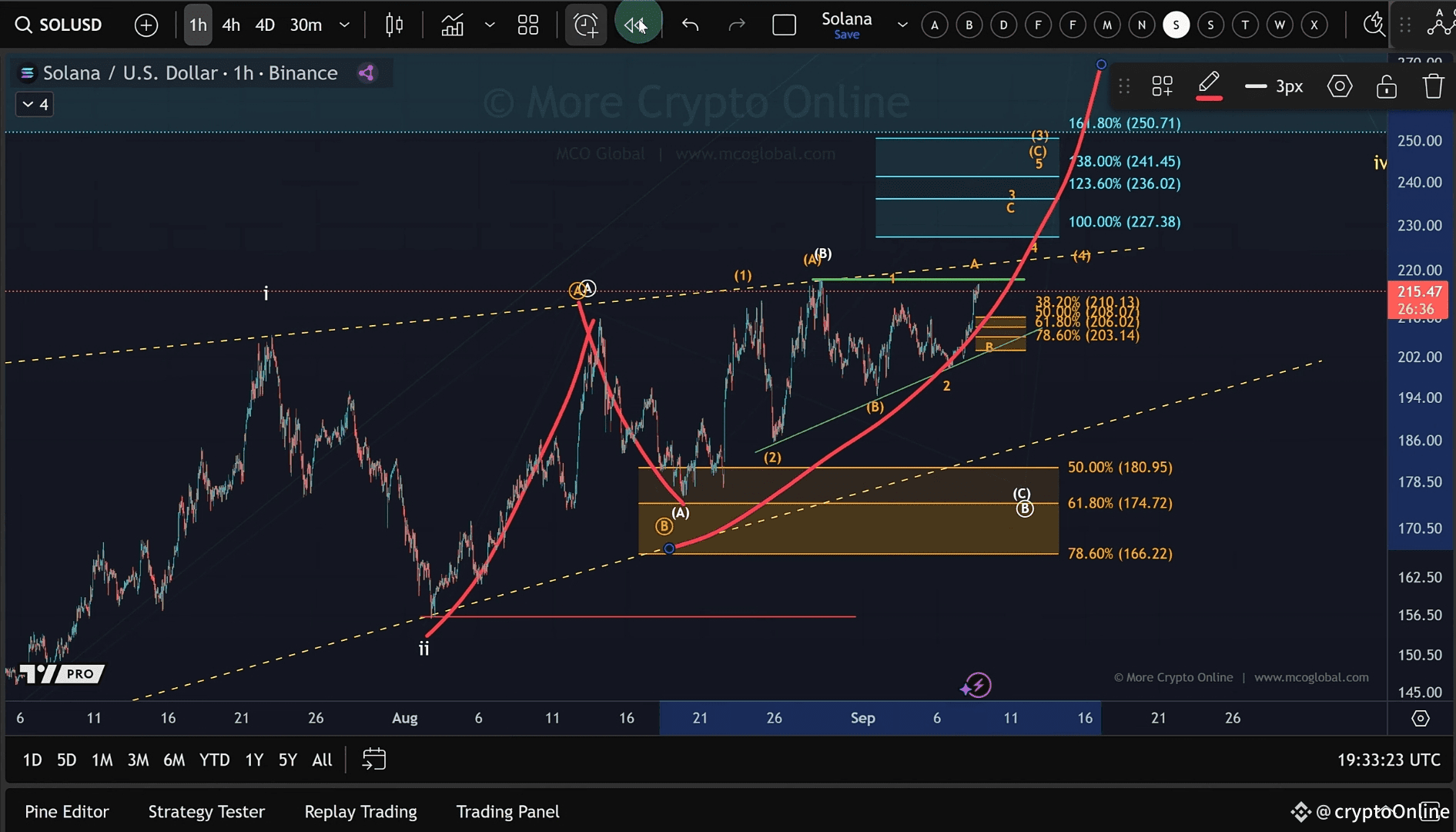
Task: Open drawing settings hexagon icon
Action: (x=1340, y=86)
